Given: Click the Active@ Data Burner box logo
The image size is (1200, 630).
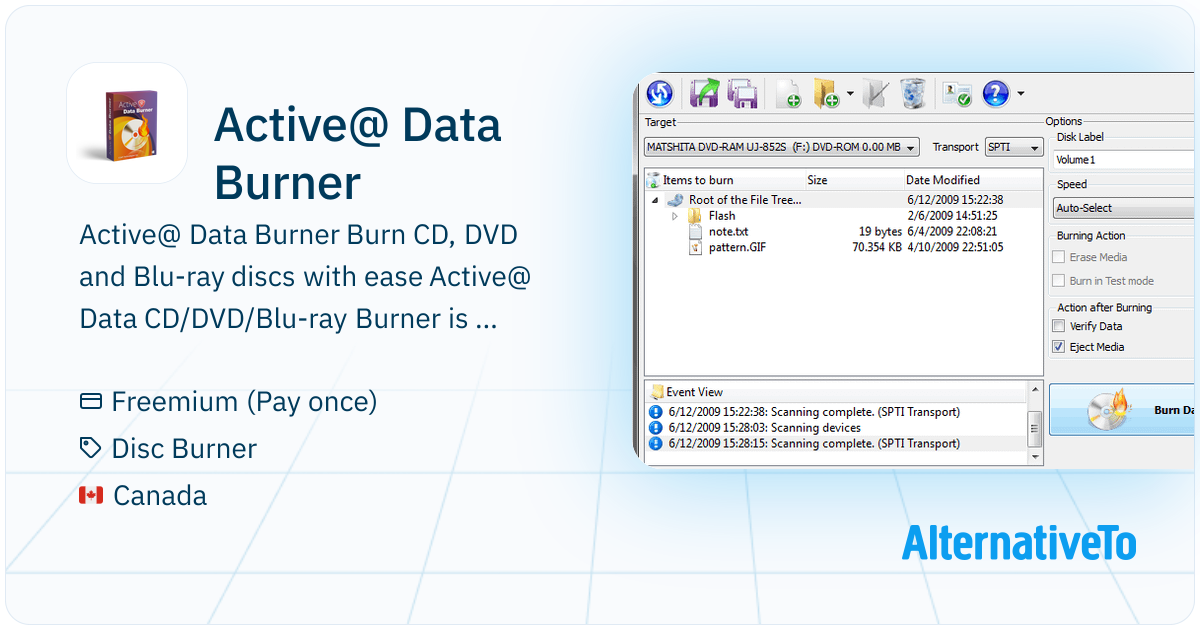Looking at the screenshot, I should pos(127,123).
